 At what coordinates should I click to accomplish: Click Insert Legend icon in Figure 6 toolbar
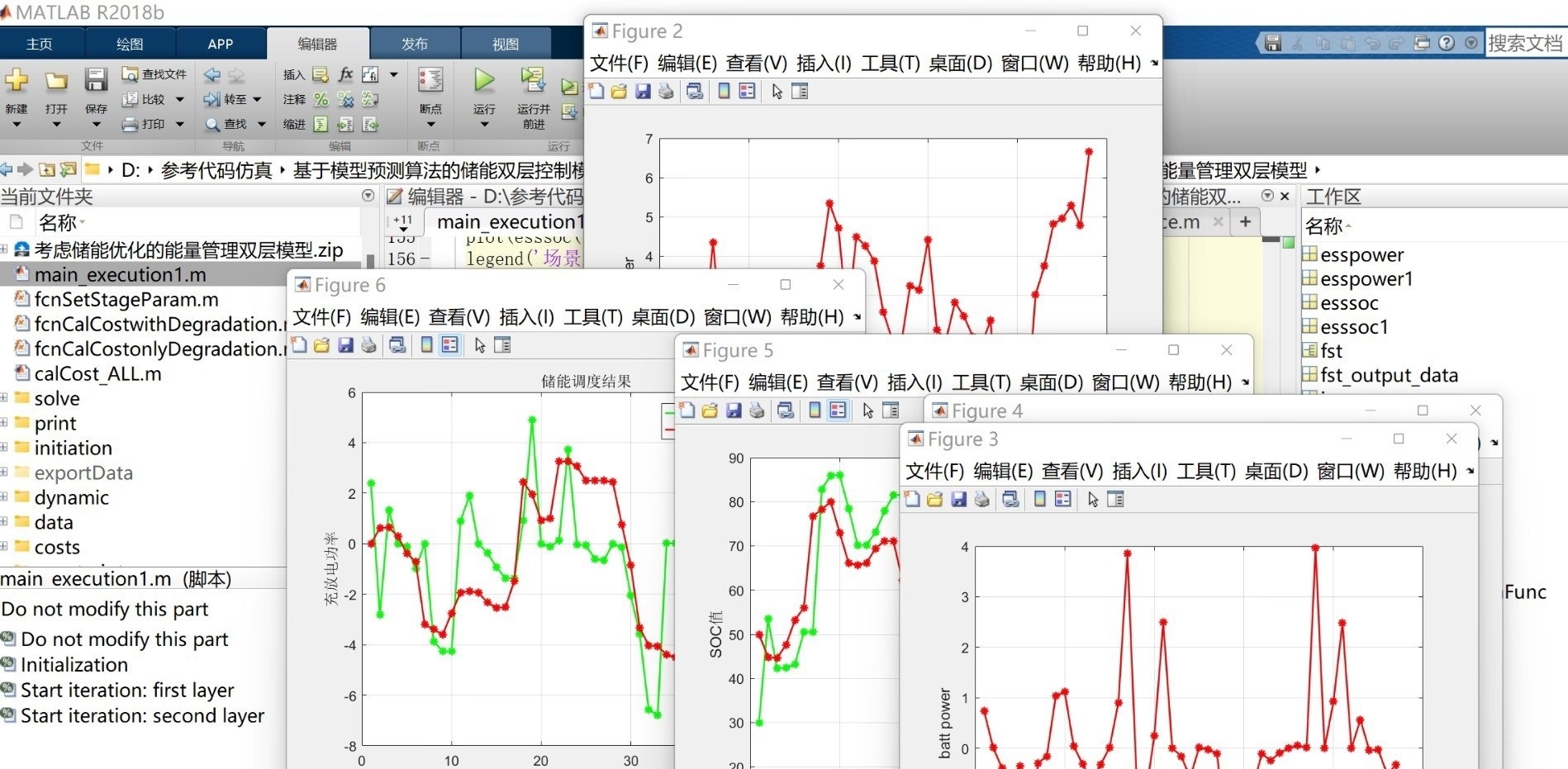449,345
